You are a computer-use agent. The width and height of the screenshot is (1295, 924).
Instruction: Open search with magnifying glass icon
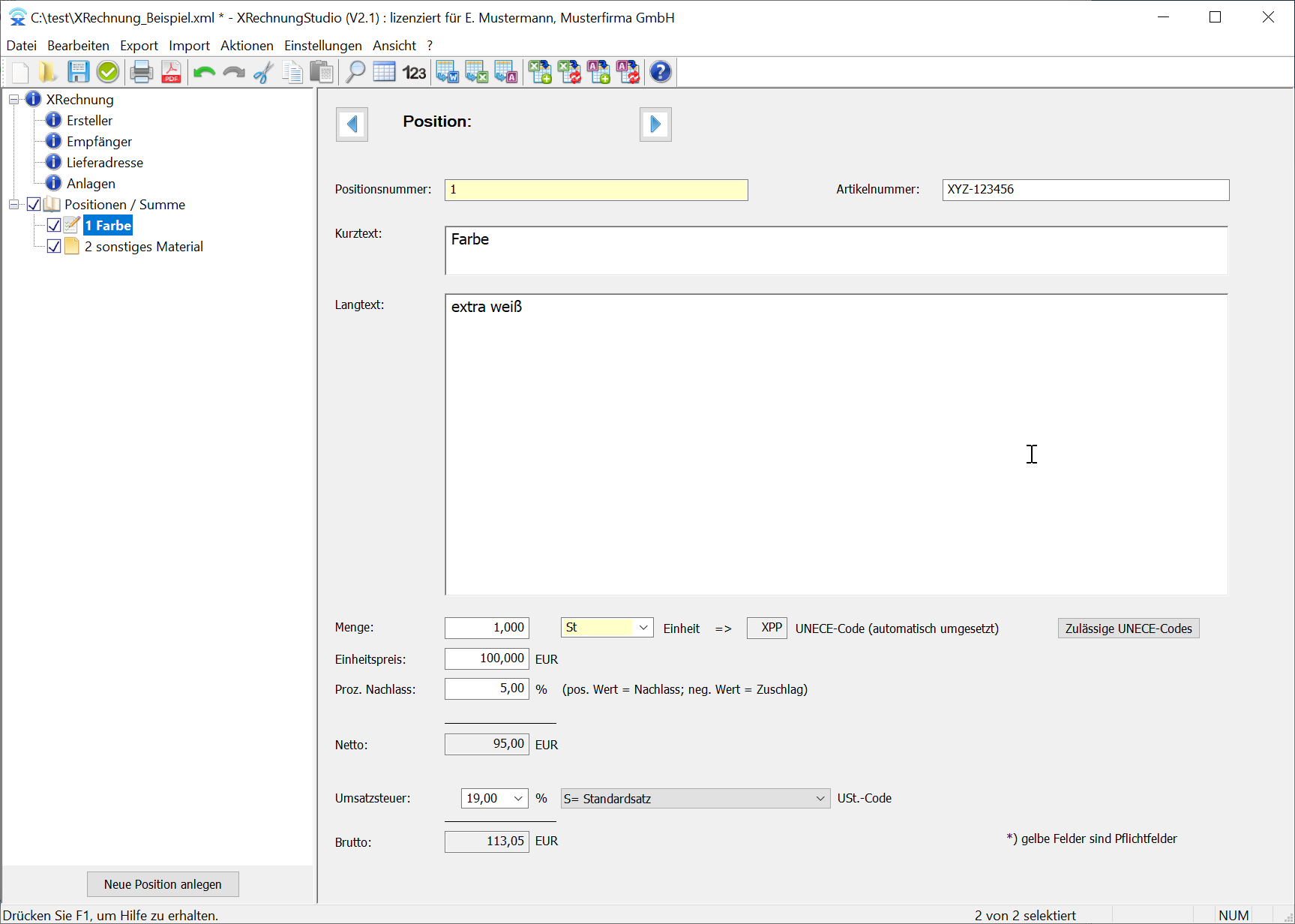[x=355, y=72]
